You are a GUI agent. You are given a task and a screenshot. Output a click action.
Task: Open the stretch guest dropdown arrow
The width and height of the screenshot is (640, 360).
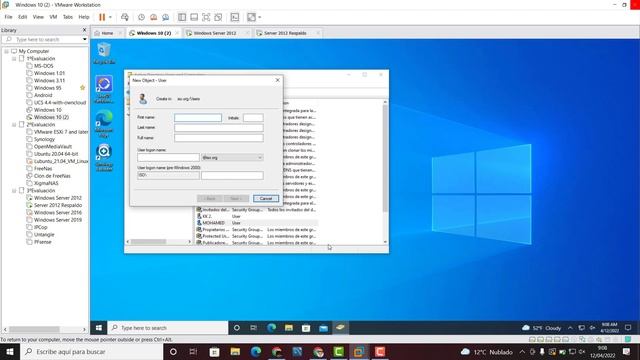point(260,17)
